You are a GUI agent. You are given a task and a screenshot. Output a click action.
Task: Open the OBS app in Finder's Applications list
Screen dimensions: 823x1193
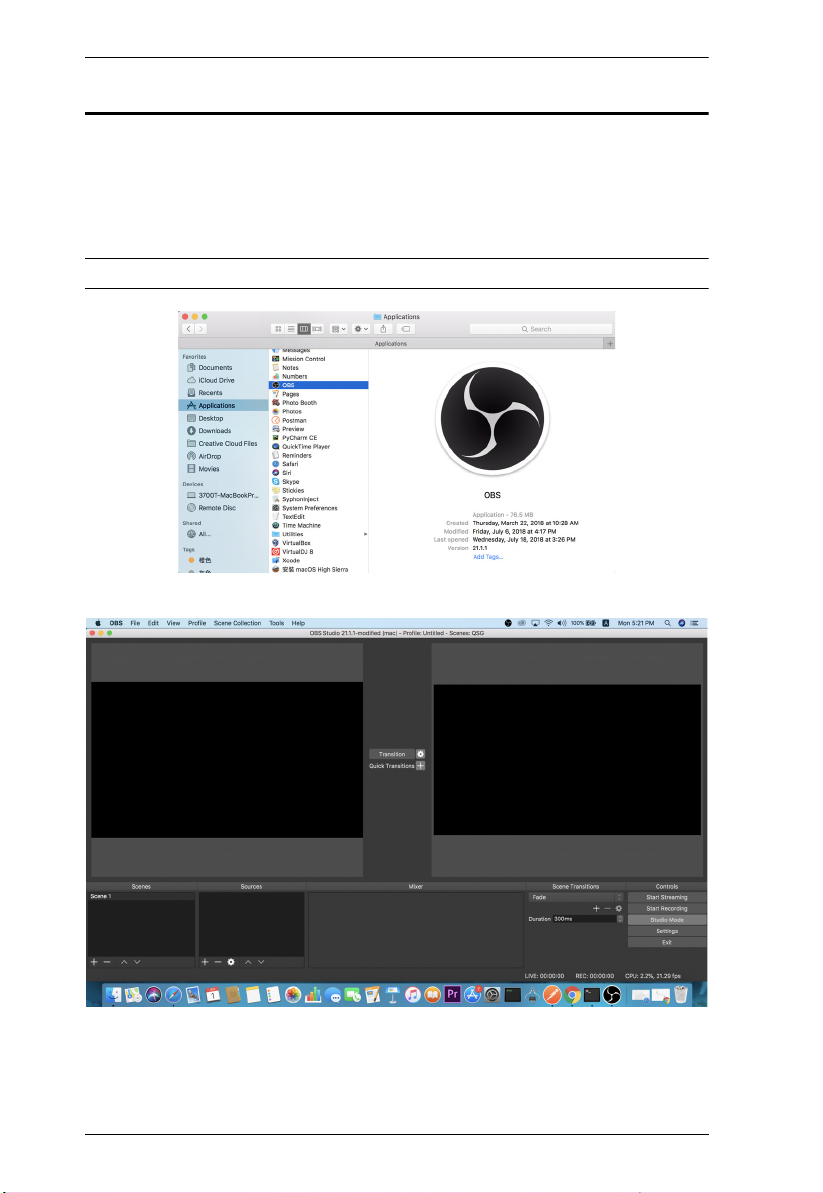click(319, 385)
